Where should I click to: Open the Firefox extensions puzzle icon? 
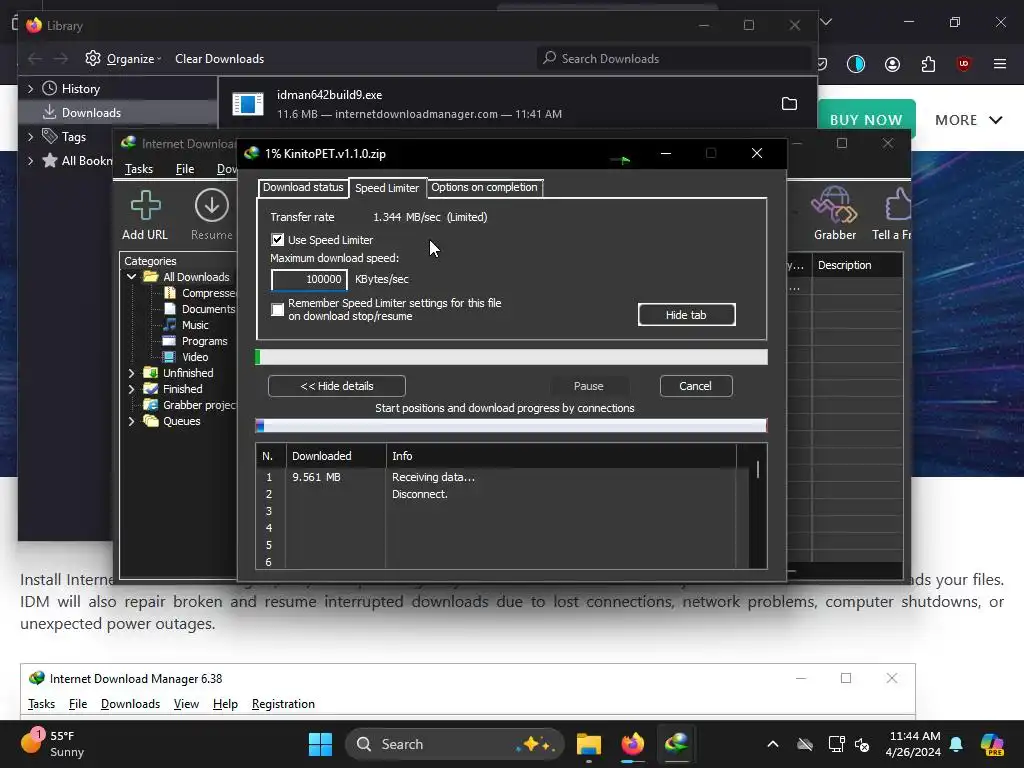(x=928, y=64)
